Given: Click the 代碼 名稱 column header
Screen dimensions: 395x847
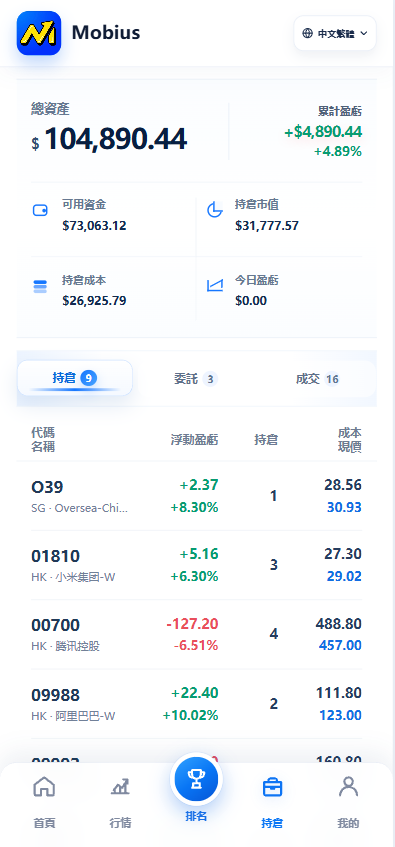Looking at the screenshot, I should pyautogui.click(x=43, y=440).
